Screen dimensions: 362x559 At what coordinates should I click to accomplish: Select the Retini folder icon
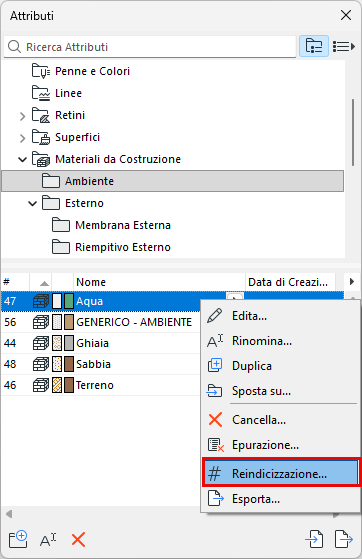tap(40, 115)
